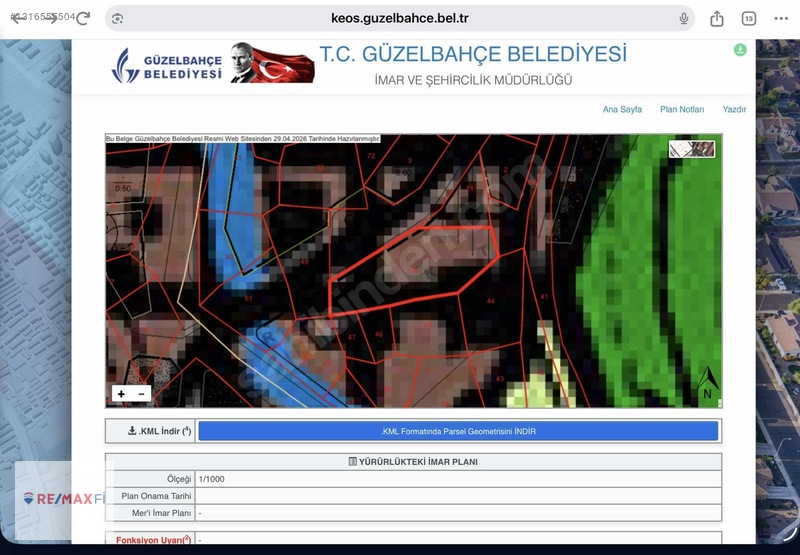Image resolution: width=800 pixels, height=555 pixels.
Task: Tap the browser reload icon
Action: [83, 18]
